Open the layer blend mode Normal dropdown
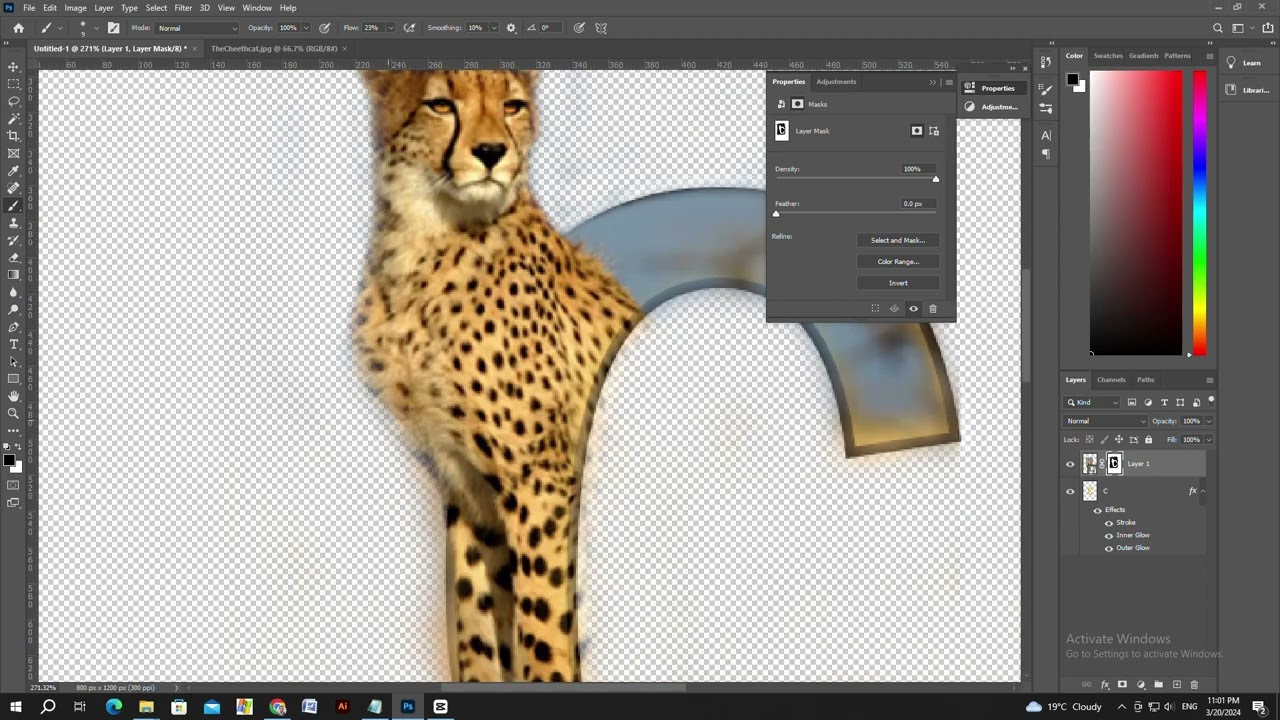The image size is (1280, 720). coord(1104,421)
